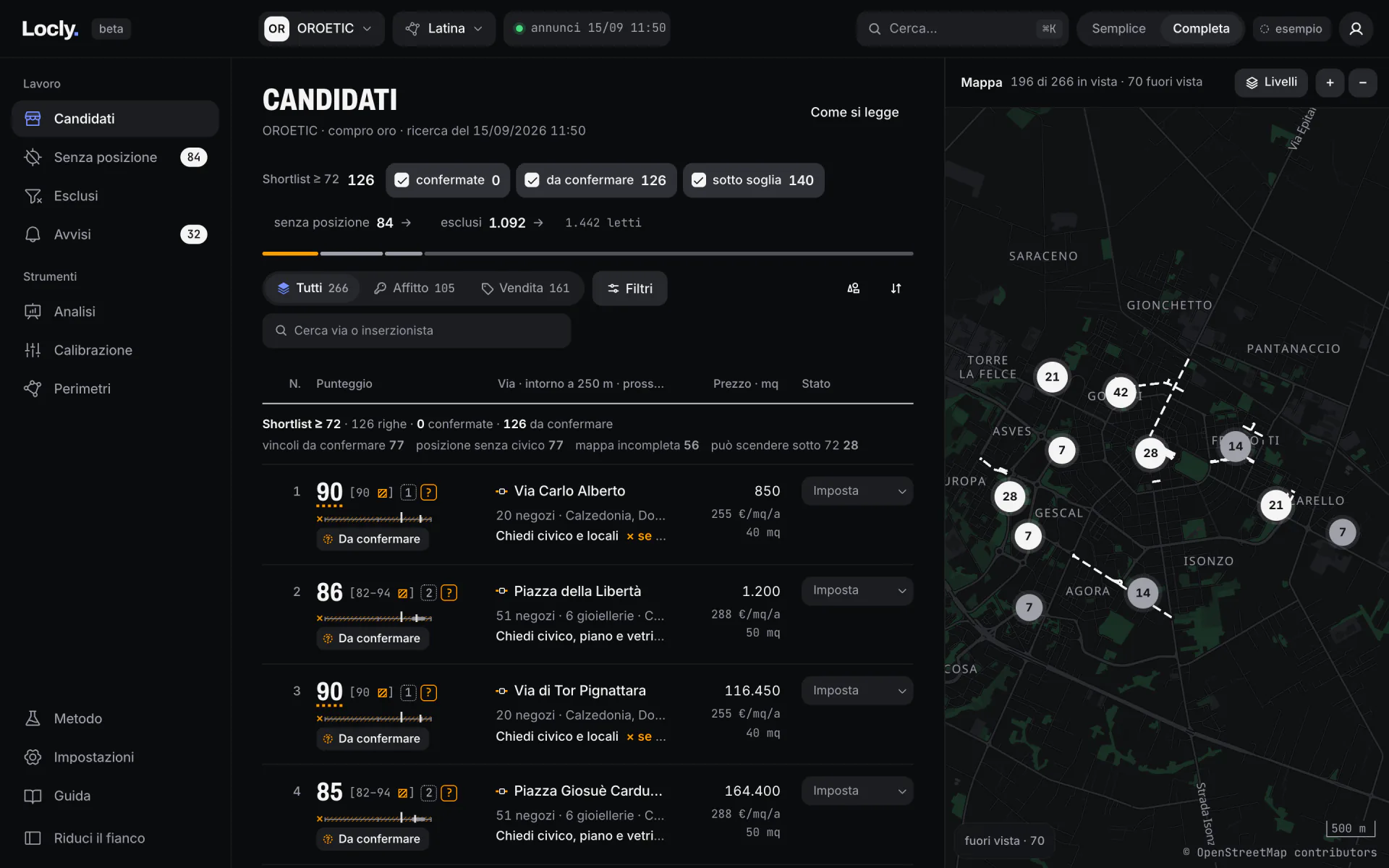The width and height of the screenshot is (1389, 868).
Task: Click score range bar of Piazza della Libertà row
Action: (374, 618)
